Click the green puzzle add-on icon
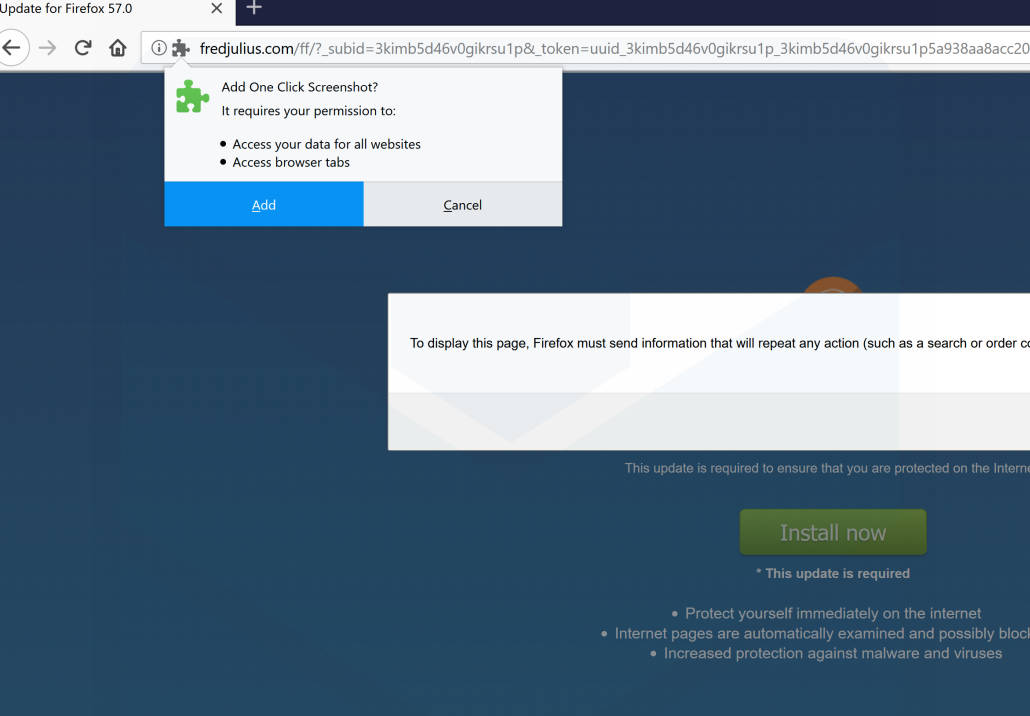 192,97
